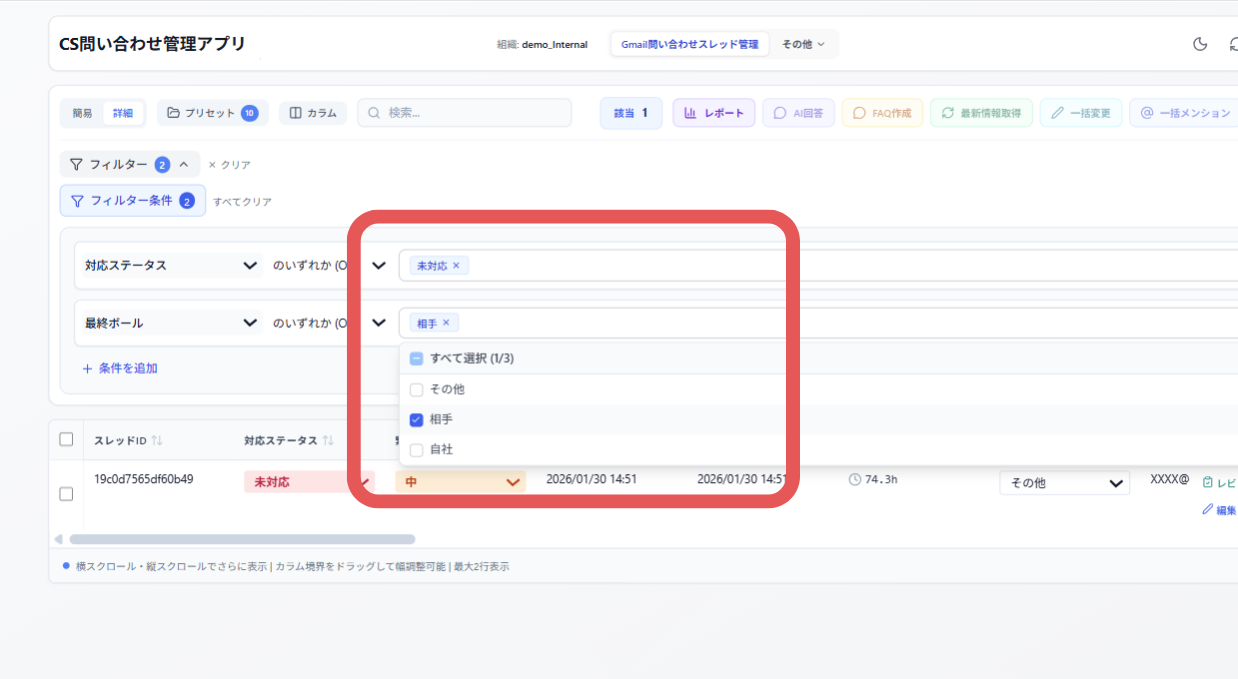
Task: Click 最新情報取得 refresh button
Action: 981,113
